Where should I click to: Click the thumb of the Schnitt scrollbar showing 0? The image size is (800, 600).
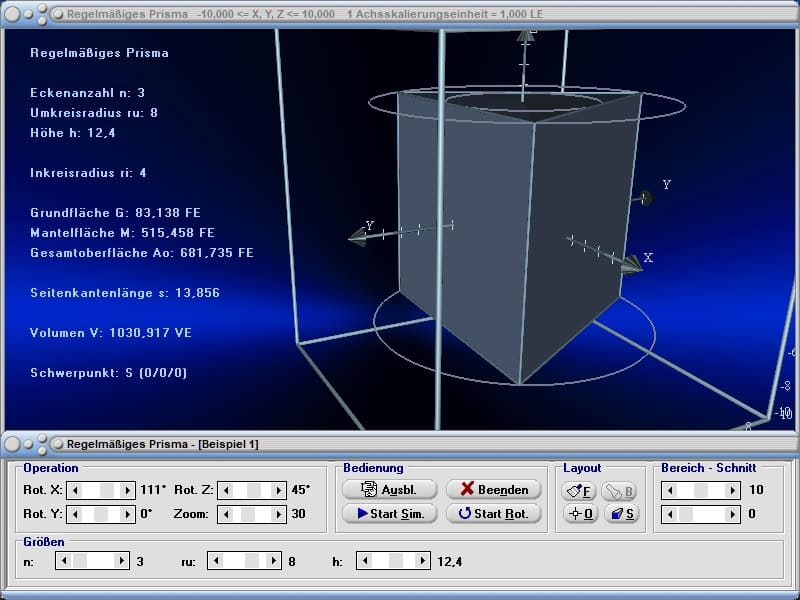coord(685,514)
